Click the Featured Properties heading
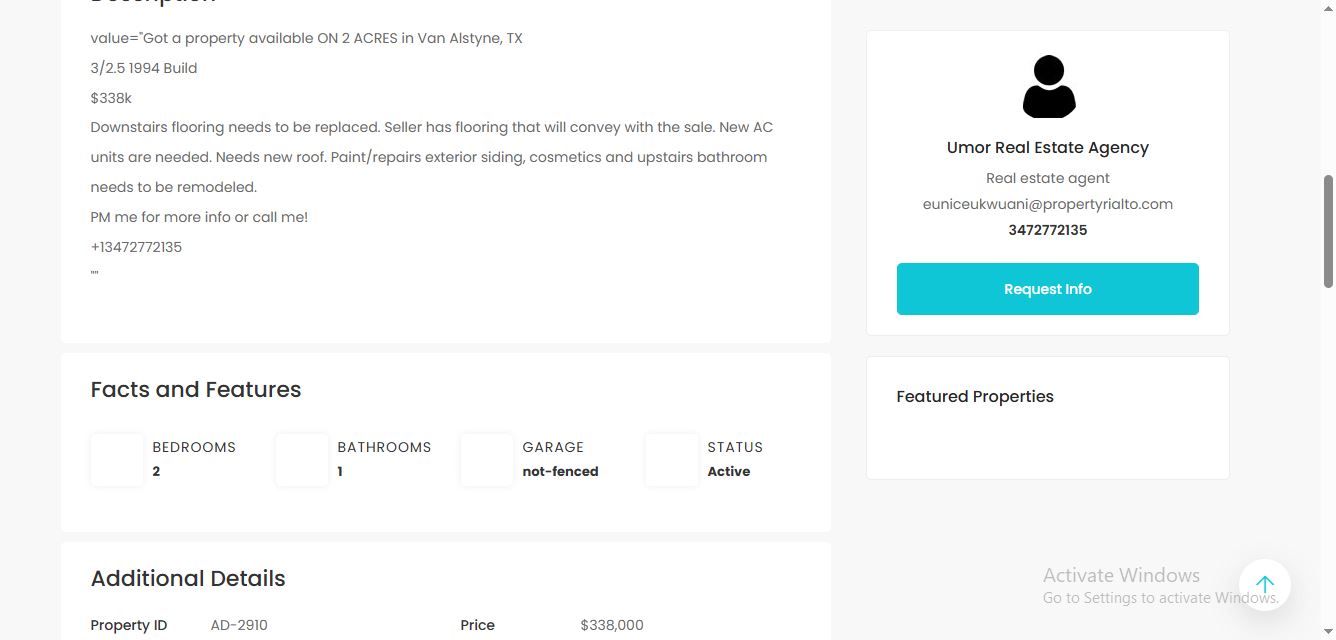The width and height of the screenshot is (1336, 640). (x=975, y=396)
